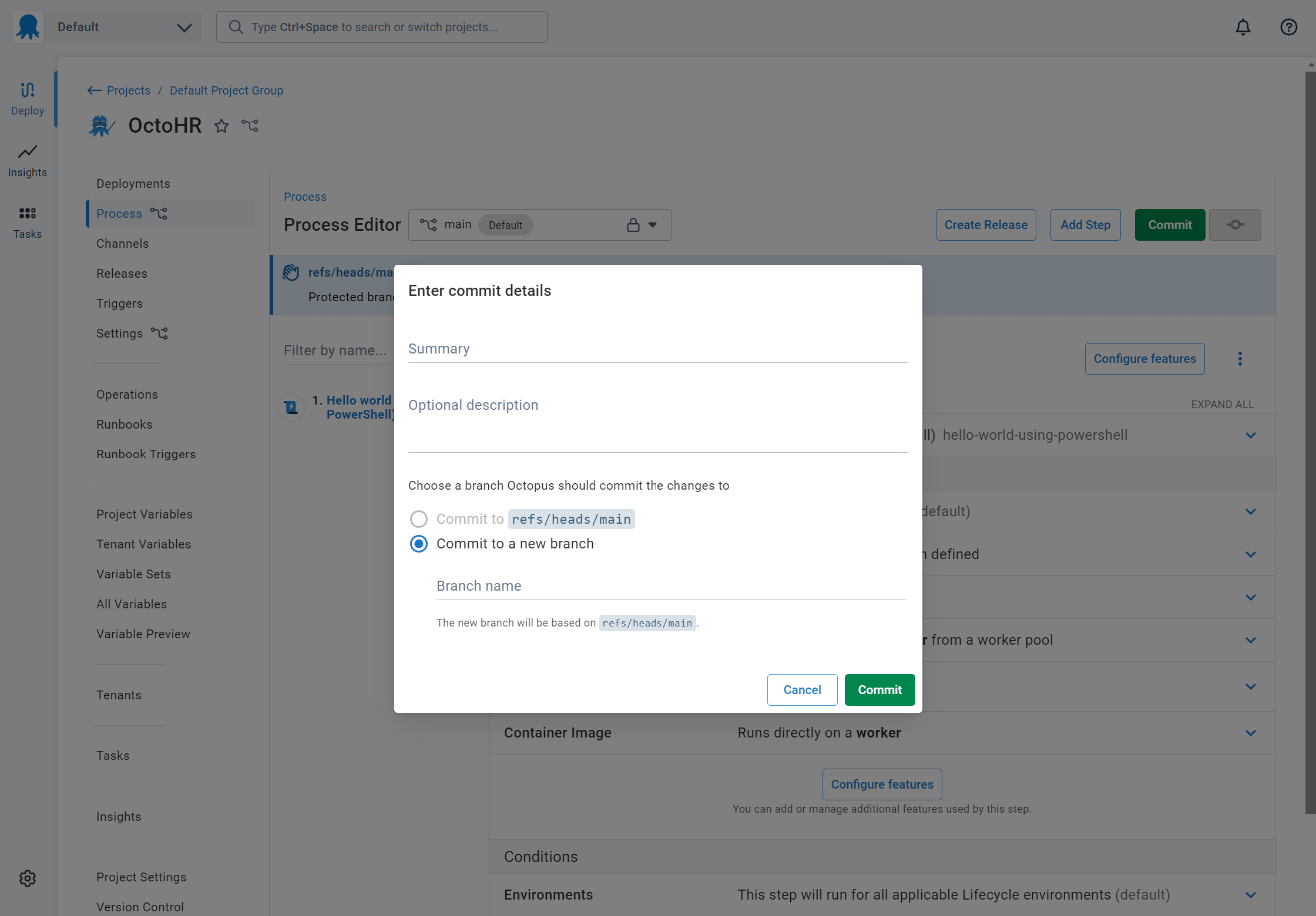The height and width of the screenshot is (916, 1316).
Task: Click the lock icon in branch selector
Action: point(633,225)
